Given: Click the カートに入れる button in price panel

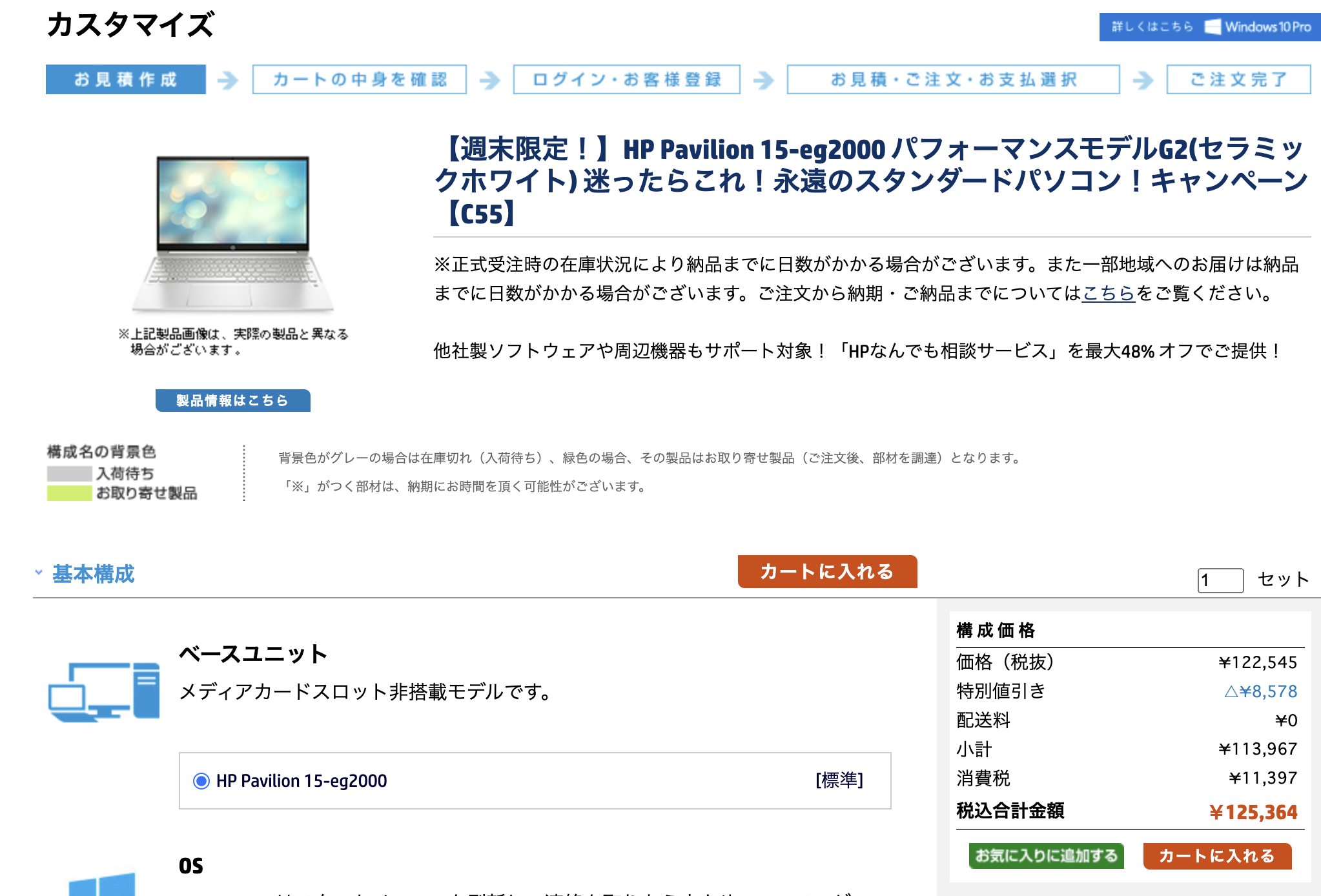Looking at the screenshot, I should [x=1217, y=856].
